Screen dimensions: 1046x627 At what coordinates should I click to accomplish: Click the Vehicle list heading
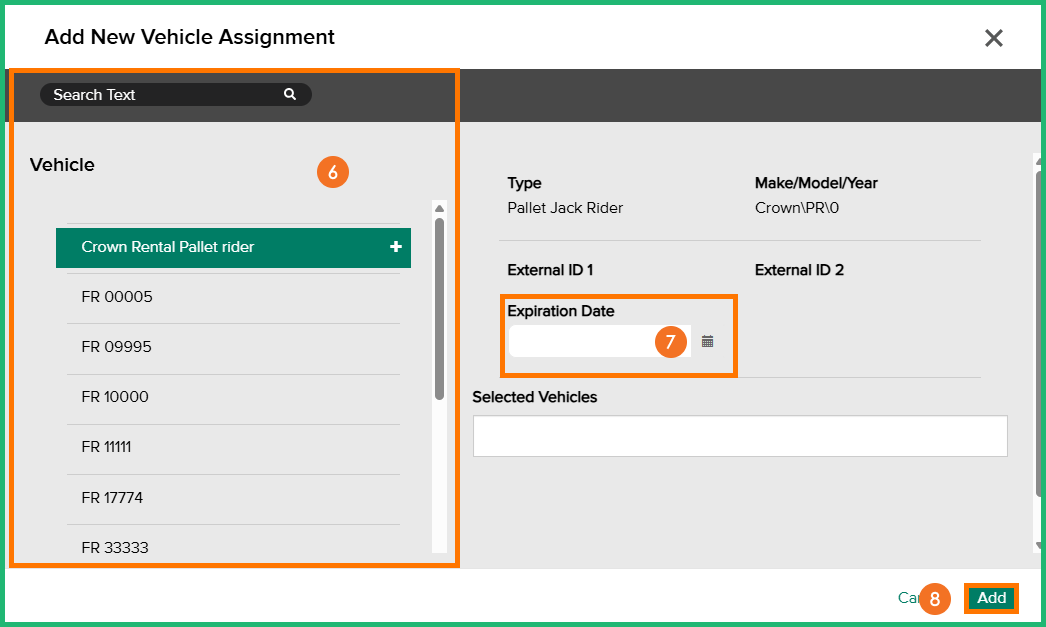[x=62, y=165]
